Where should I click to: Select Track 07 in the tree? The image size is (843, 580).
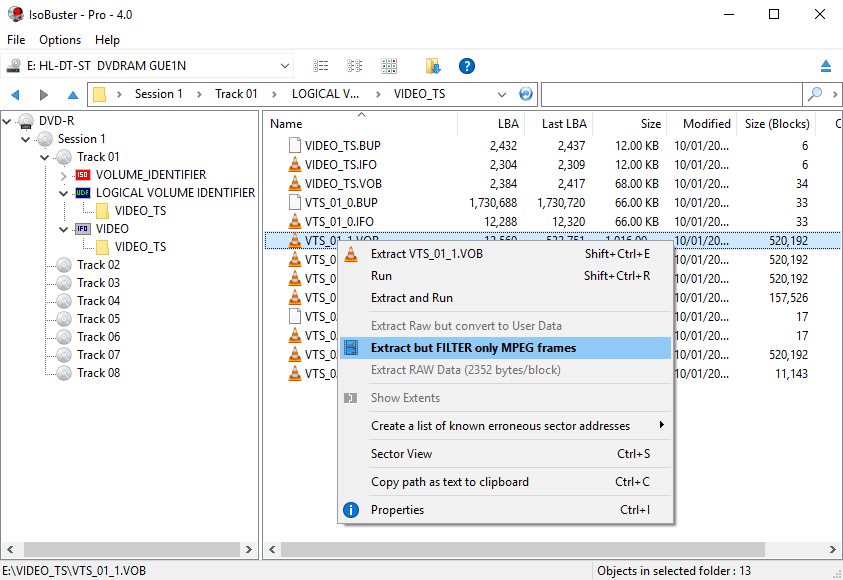(98, 355)
